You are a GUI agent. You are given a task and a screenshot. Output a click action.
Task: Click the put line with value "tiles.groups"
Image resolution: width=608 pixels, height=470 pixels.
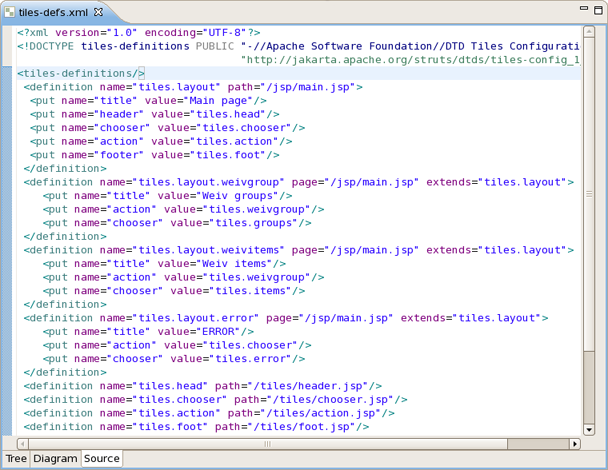[177, 223]
